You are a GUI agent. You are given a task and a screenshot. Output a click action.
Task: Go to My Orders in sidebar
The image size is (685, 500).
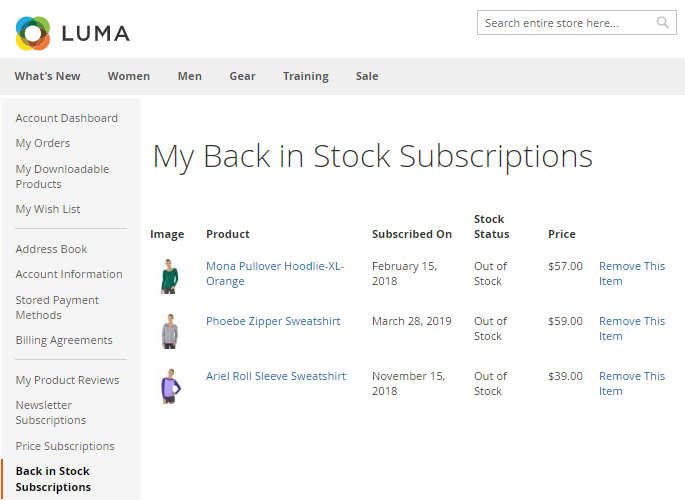pyautogui.click(x=43, y=143)
